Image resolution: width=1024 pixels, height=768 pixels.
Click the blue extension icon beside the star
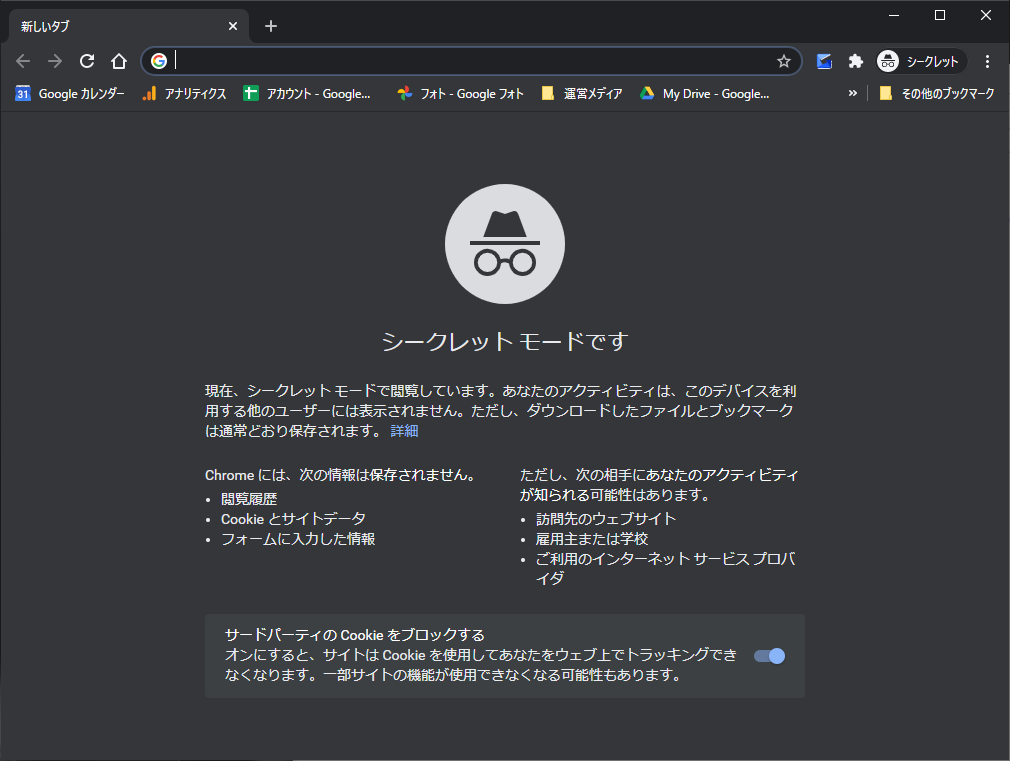click(824, 61)
